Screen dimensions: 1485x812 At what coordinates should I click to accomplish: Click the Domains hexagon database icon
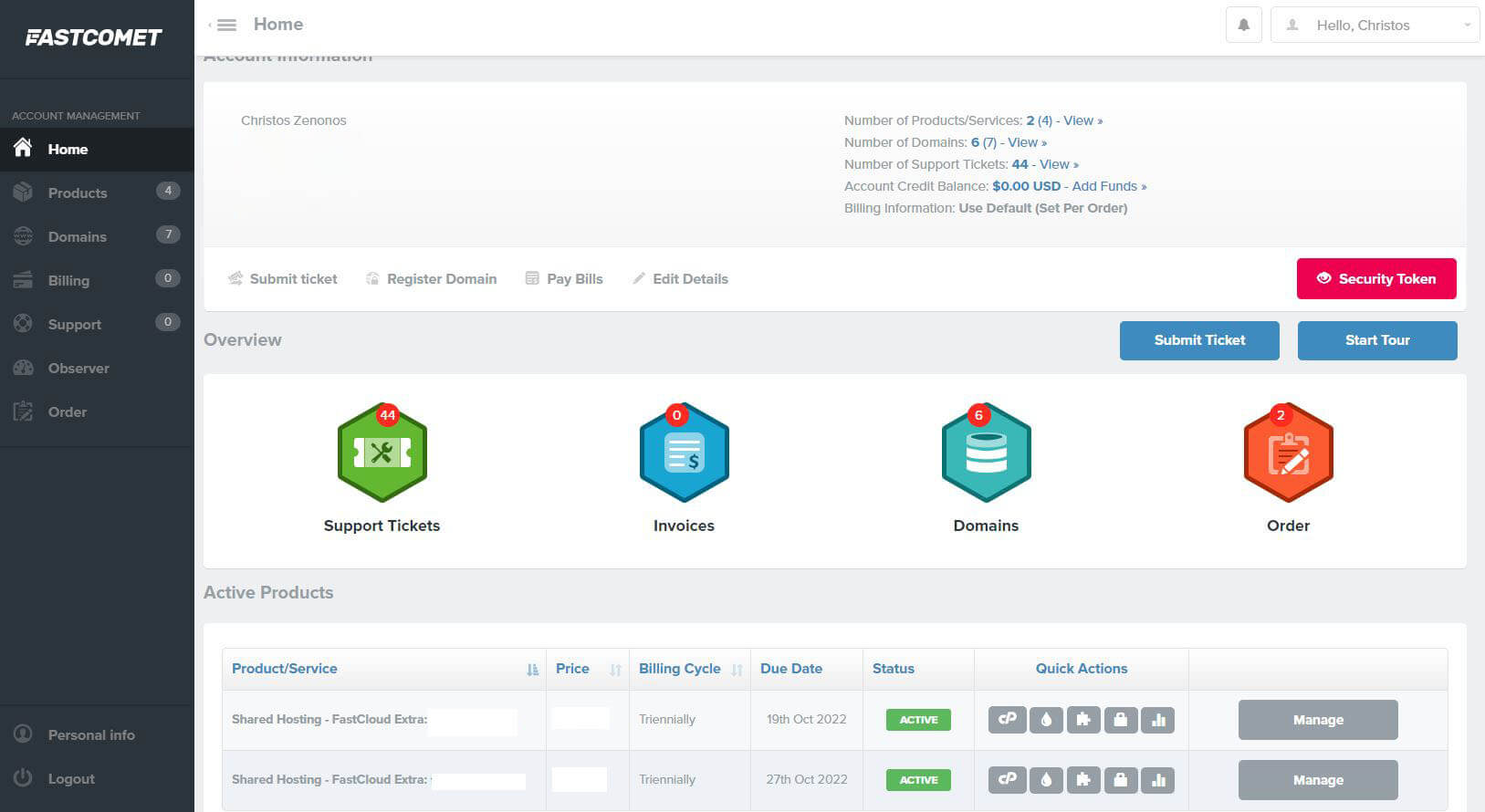(986, 453)
